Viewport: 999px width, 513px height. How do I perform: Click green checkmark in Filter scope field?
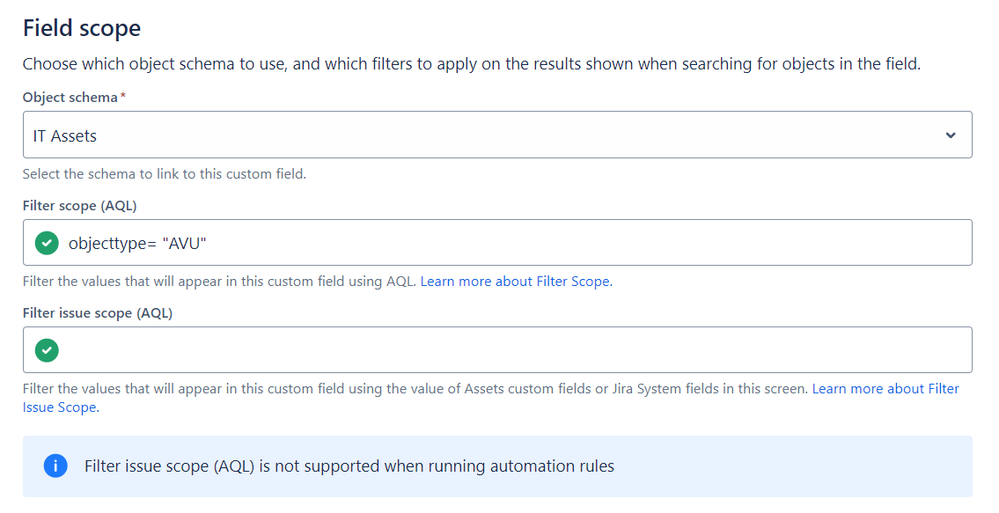47,243
